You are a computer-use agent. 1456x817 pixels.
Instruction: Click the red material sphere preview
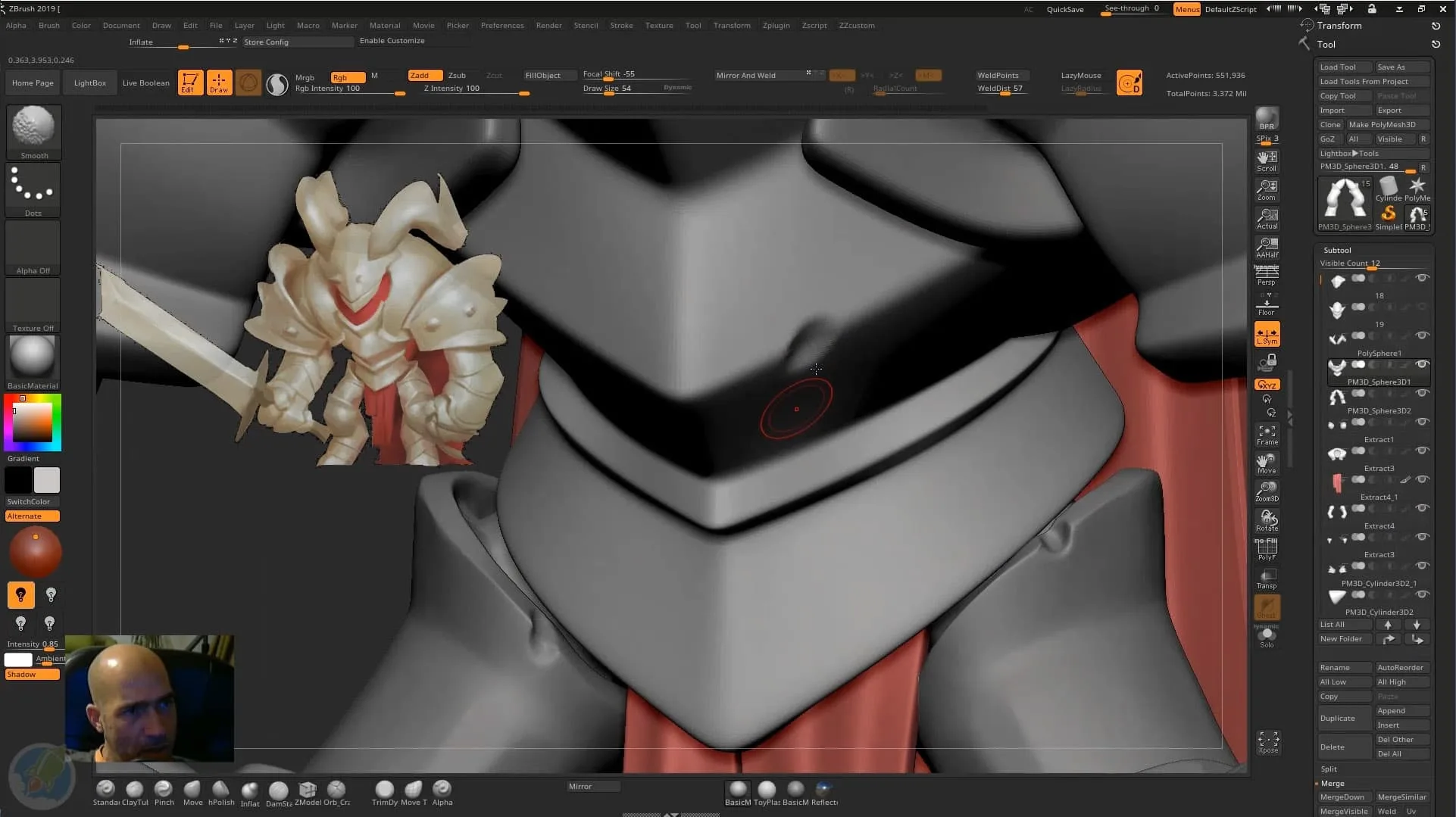[x=36, y=552]
